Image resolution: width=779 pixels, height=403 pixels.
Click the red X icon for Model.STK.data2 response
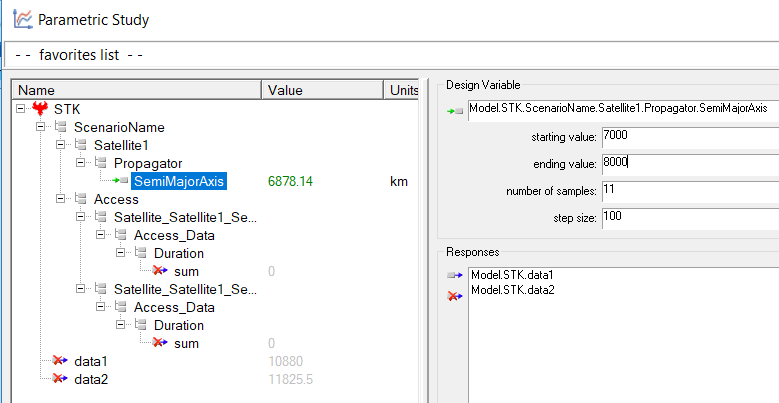[x=453, y=297]
